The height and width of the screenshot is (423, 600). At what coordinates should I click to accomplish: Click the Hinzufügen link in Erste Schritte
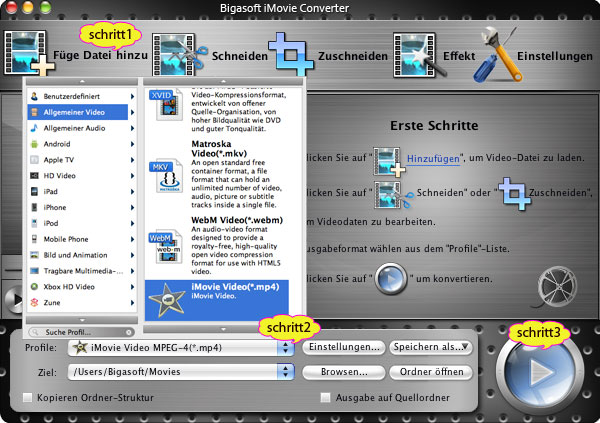433,158
